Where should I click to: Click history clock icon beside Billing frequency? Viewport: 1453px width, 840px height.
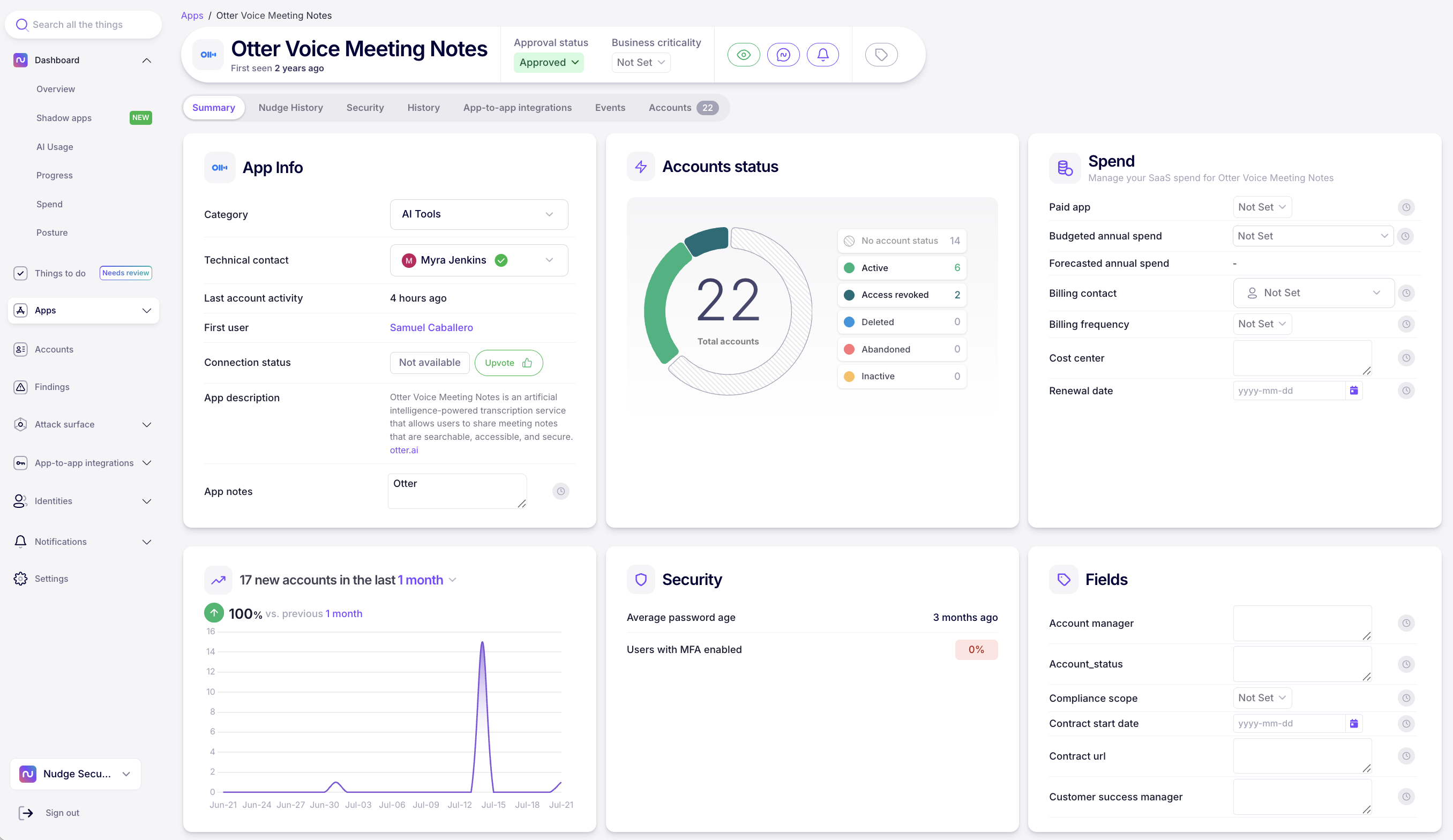coord(1406,324)
